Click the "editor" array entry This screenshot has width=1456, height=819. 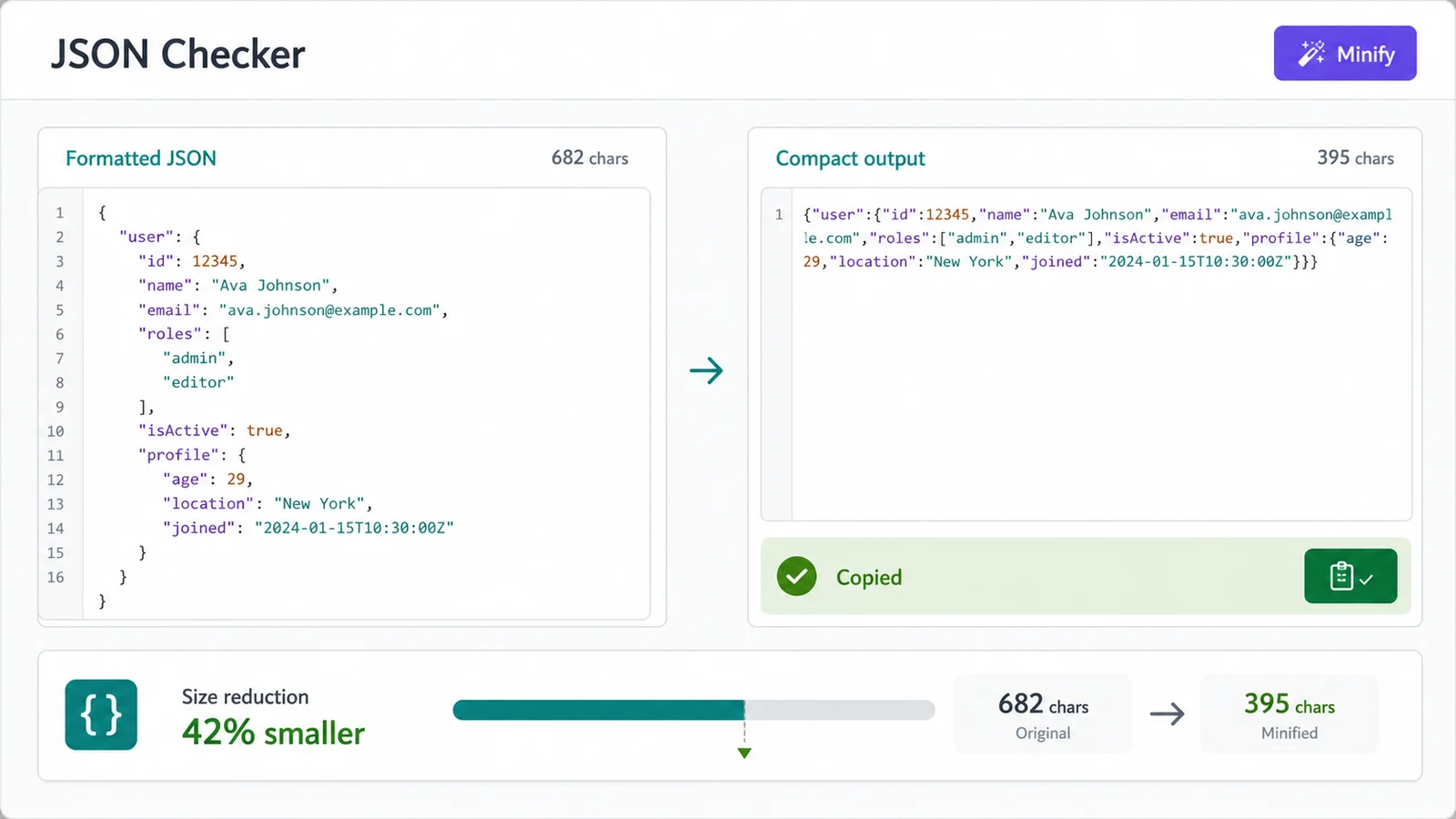click(x=198, y=382)
